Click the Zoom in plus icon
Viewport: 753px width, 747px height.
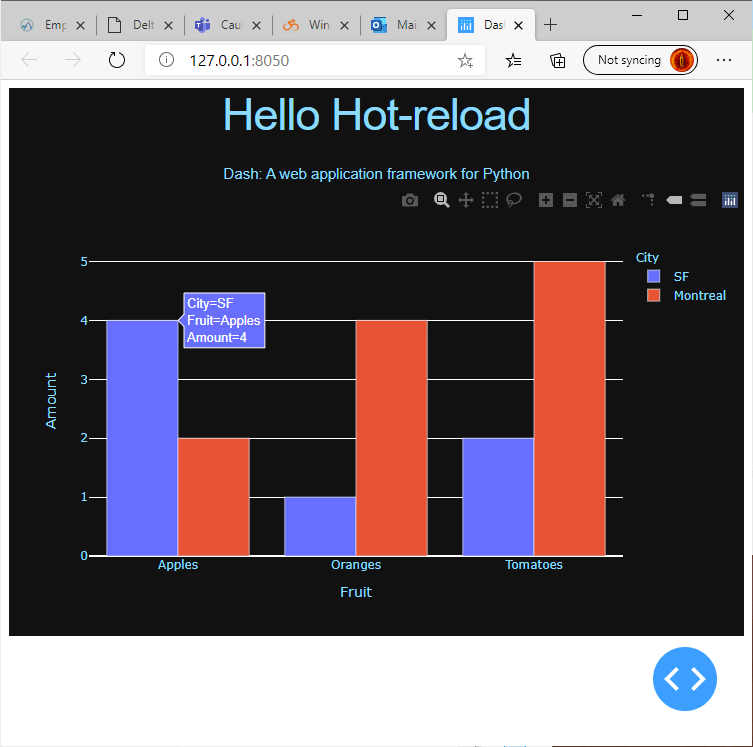[546, 200]
